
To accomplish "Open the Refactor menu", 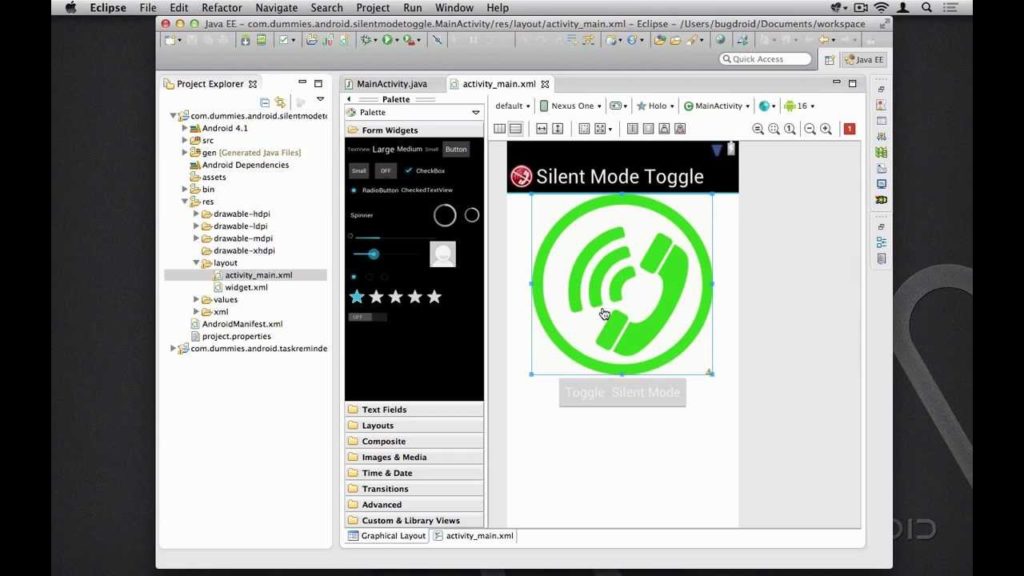I will (221, 8).
